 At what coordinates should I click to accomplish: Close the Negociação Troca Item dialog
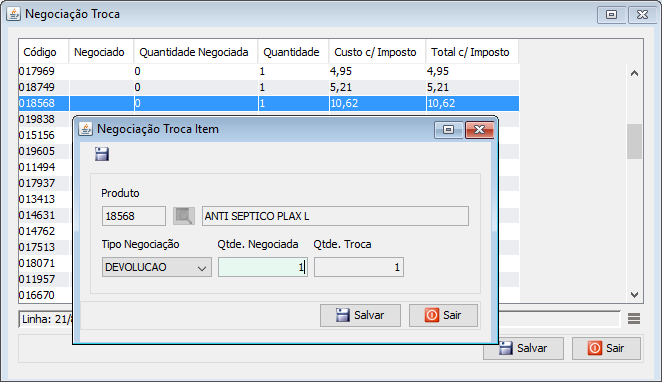pos(479,130)
